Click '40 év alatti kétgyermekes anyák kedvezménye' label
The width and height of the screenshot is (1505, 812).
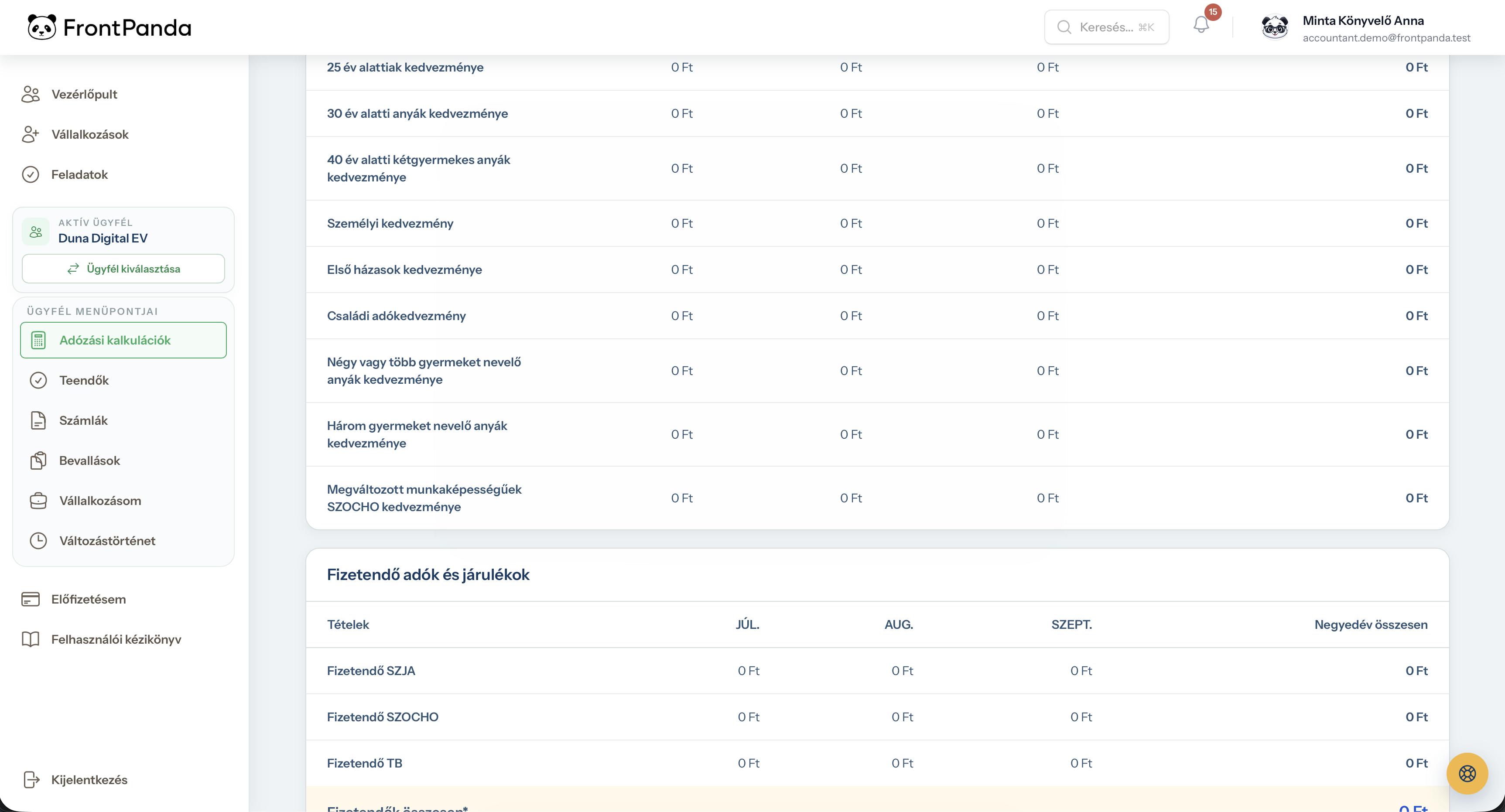(418, 168)
